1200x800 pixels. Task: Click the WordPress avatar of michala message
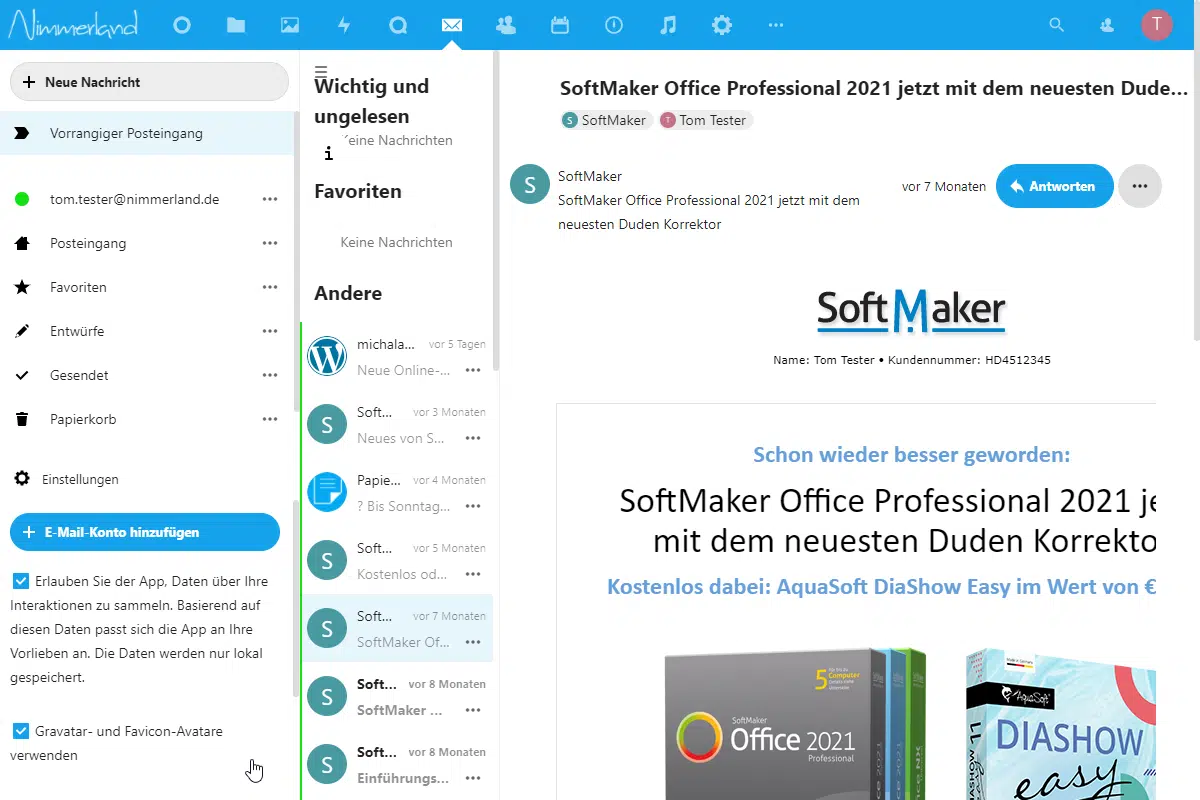coord(327,356)
